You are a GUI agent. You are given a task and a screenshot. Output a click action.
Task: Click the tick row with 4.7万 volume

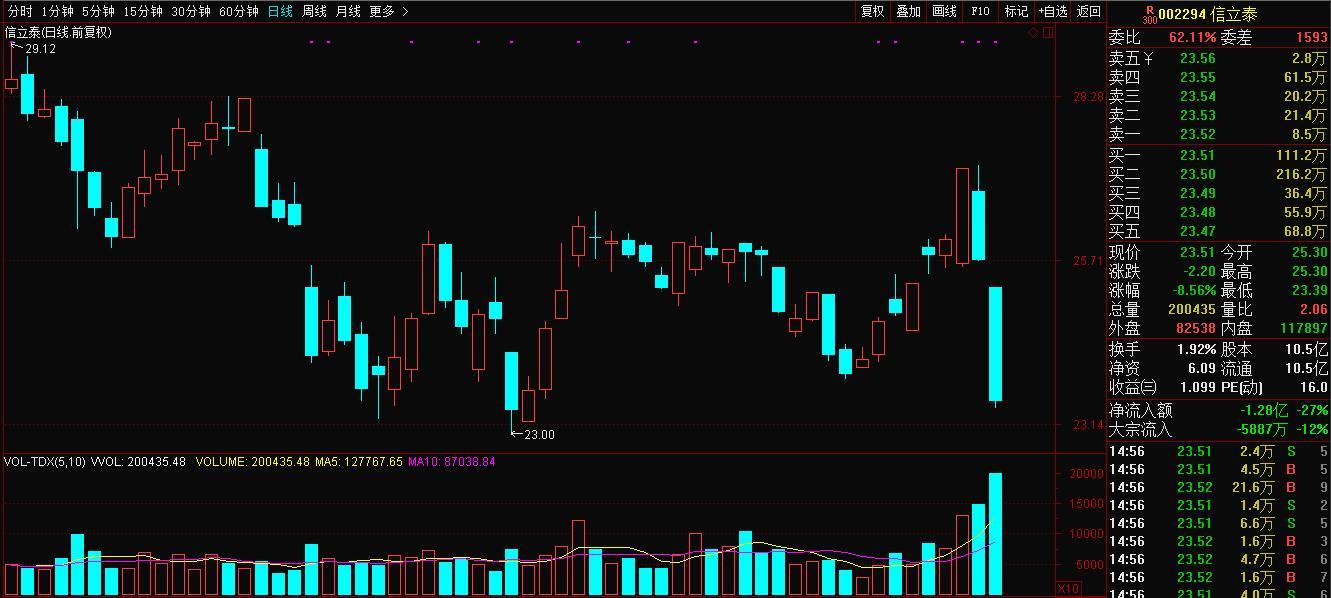pos(1219,559)
